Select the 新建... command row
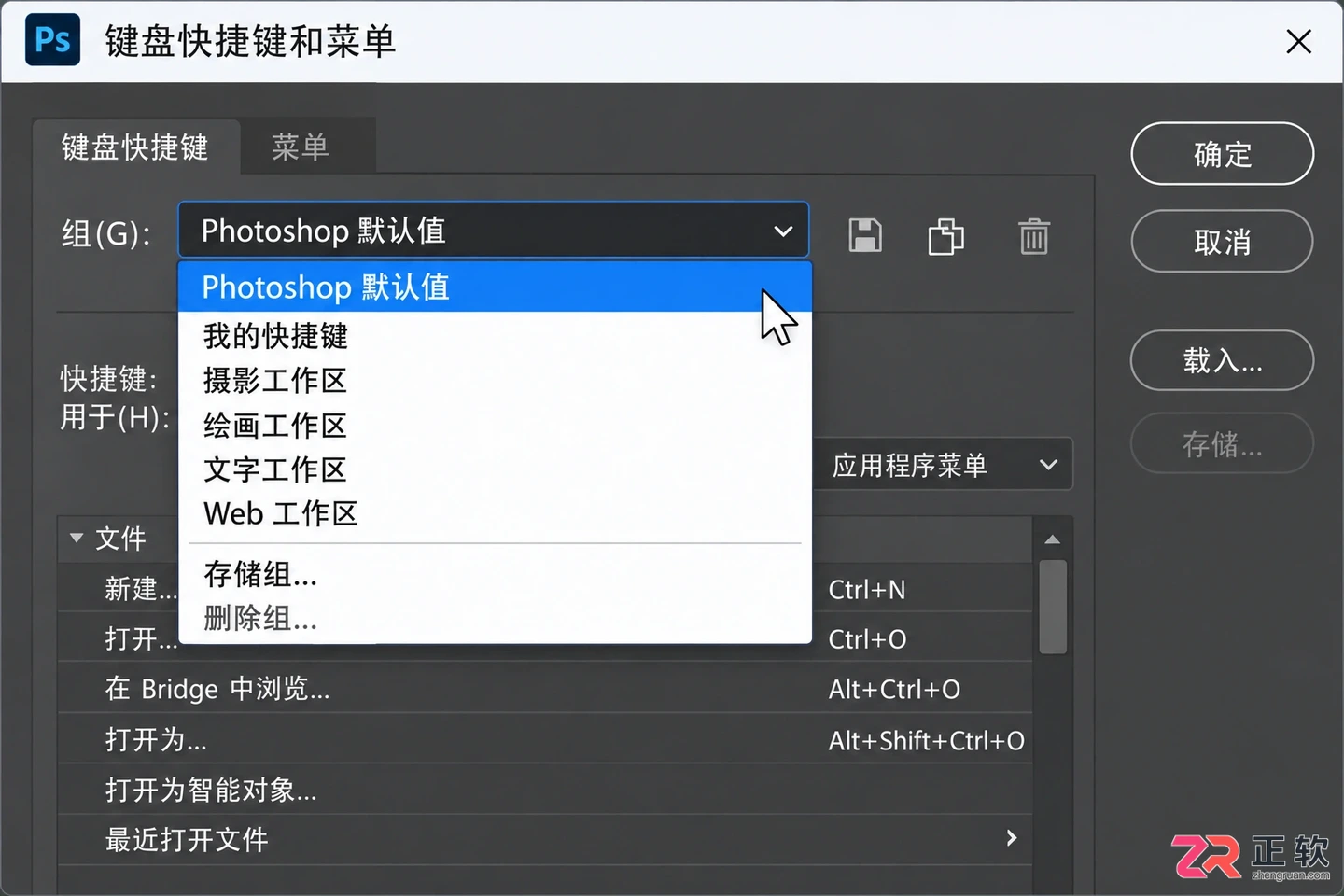 (545, 588)
